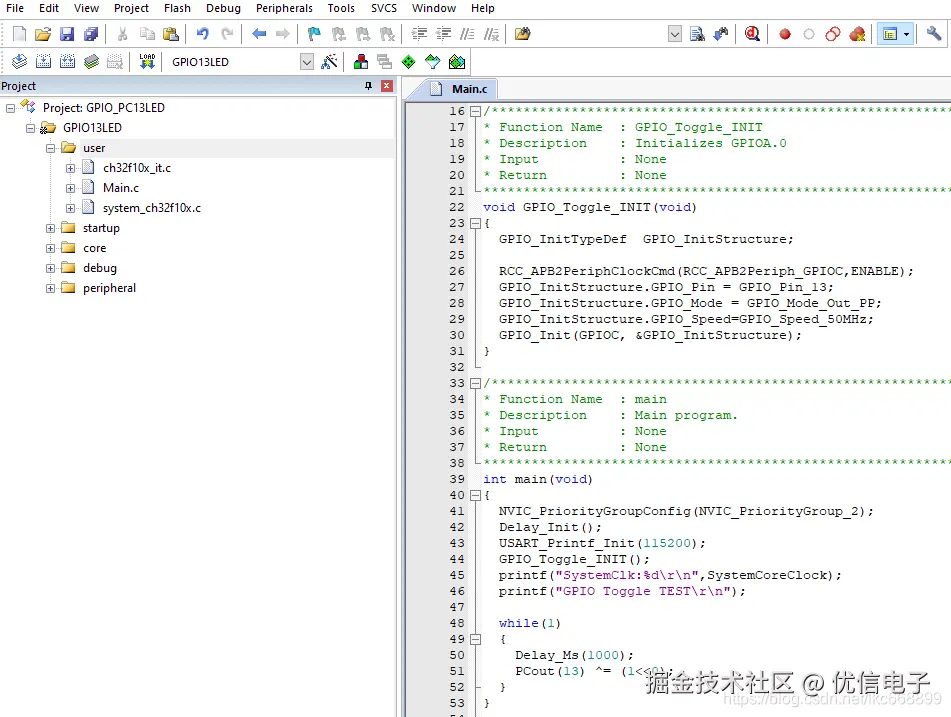The width and height of the screenshot is (951, 717).
Task: Open the File menu
Action: point(15,8)
